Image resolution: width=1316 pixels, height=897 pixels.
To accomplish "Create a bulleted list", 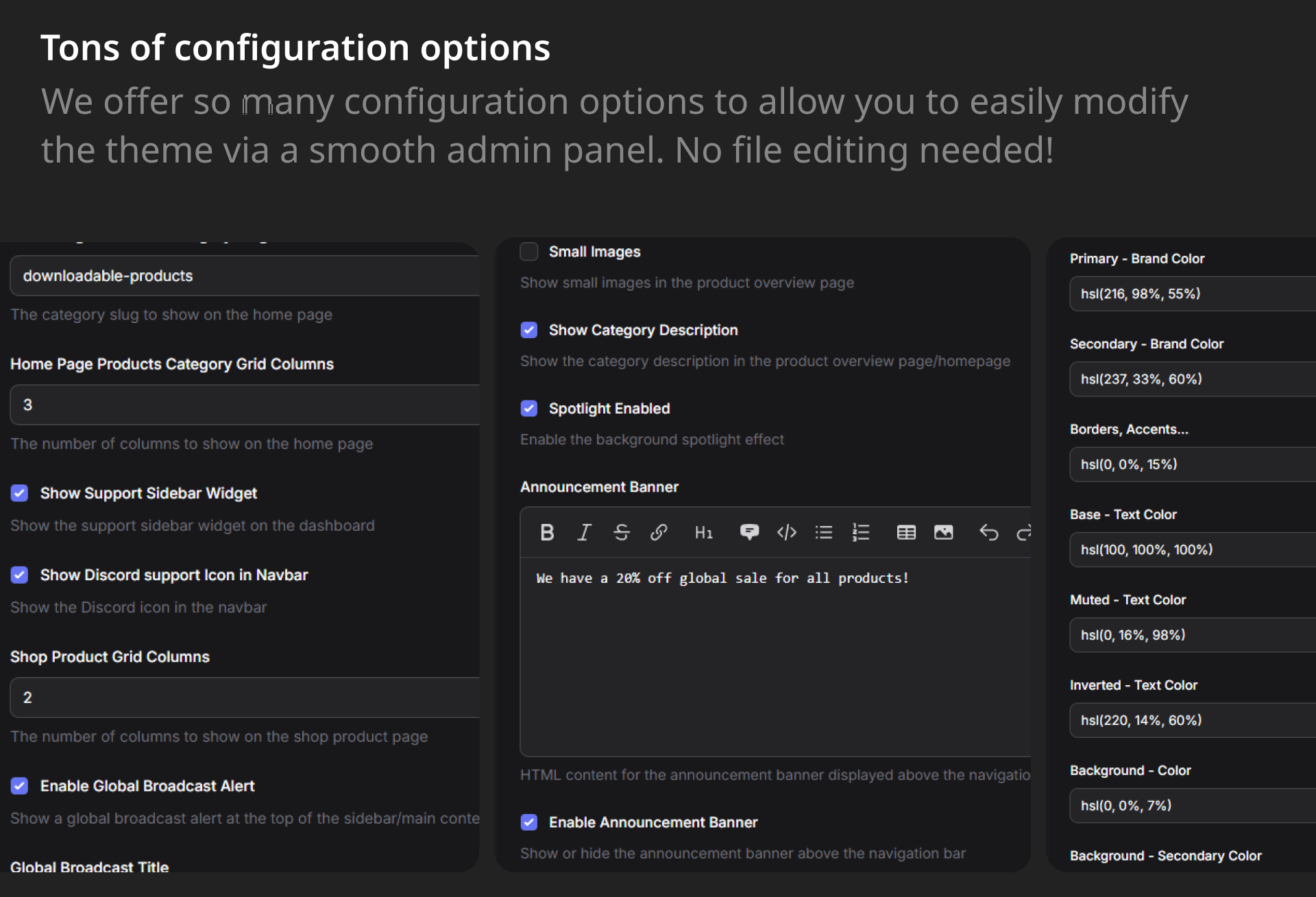I will click(x=823, y=532).
